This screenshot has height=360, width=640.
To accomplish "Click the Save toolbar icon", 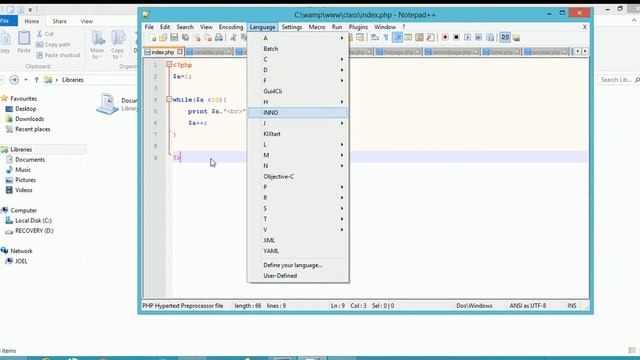I will point(174,38).
